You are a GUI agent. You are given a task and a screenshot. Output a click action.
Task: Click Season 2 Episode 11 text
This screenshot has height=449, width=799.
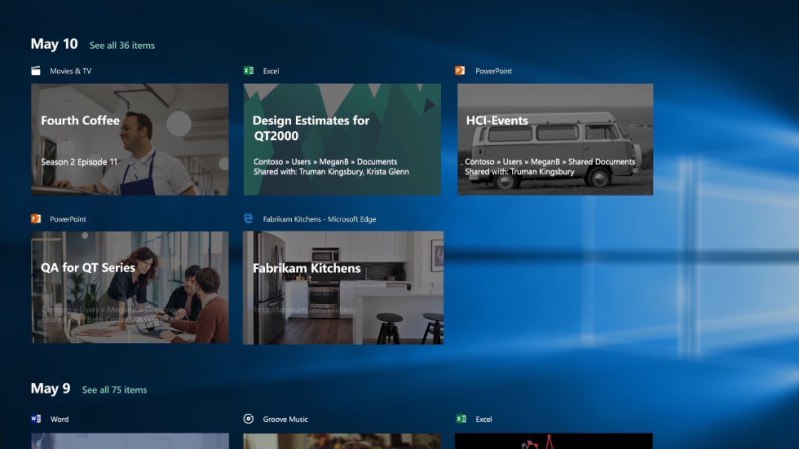tap(79, 162)
